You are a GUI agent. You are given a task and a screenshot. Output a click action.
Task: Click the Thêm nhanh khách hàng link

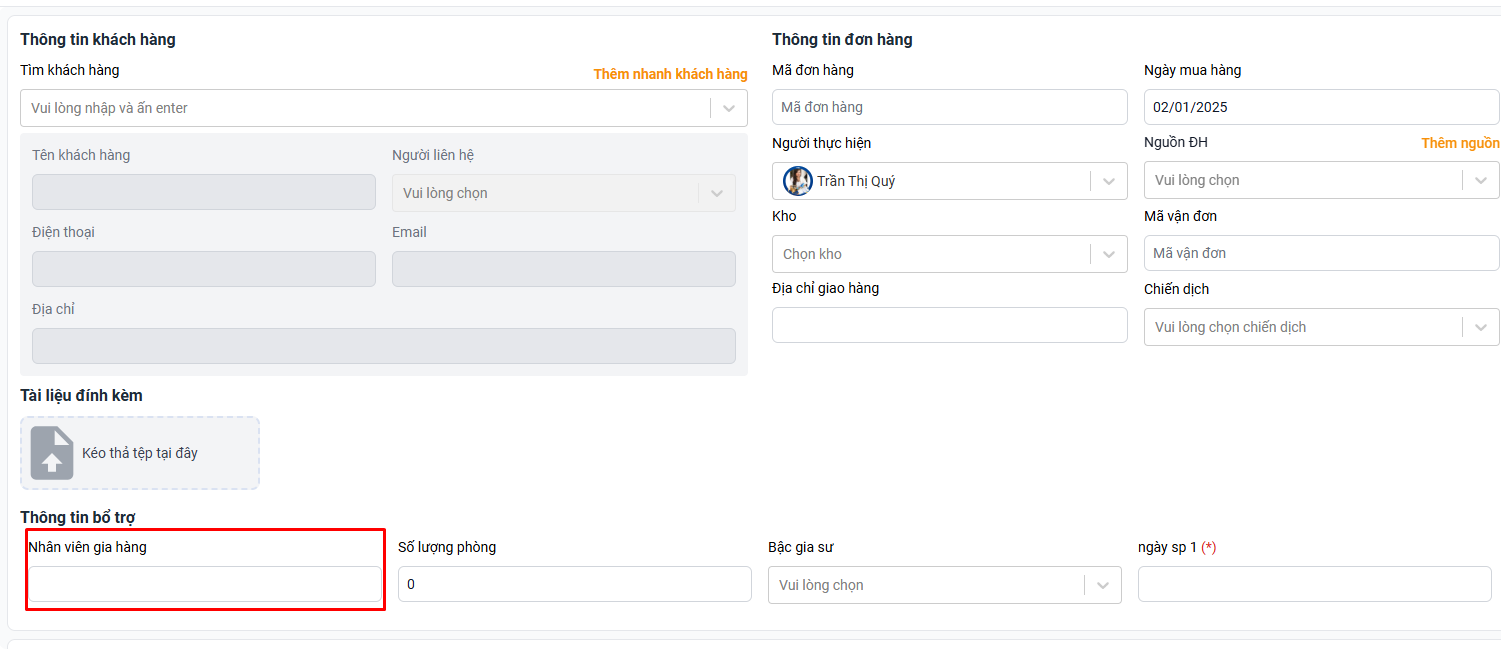[x=670, y=74]
